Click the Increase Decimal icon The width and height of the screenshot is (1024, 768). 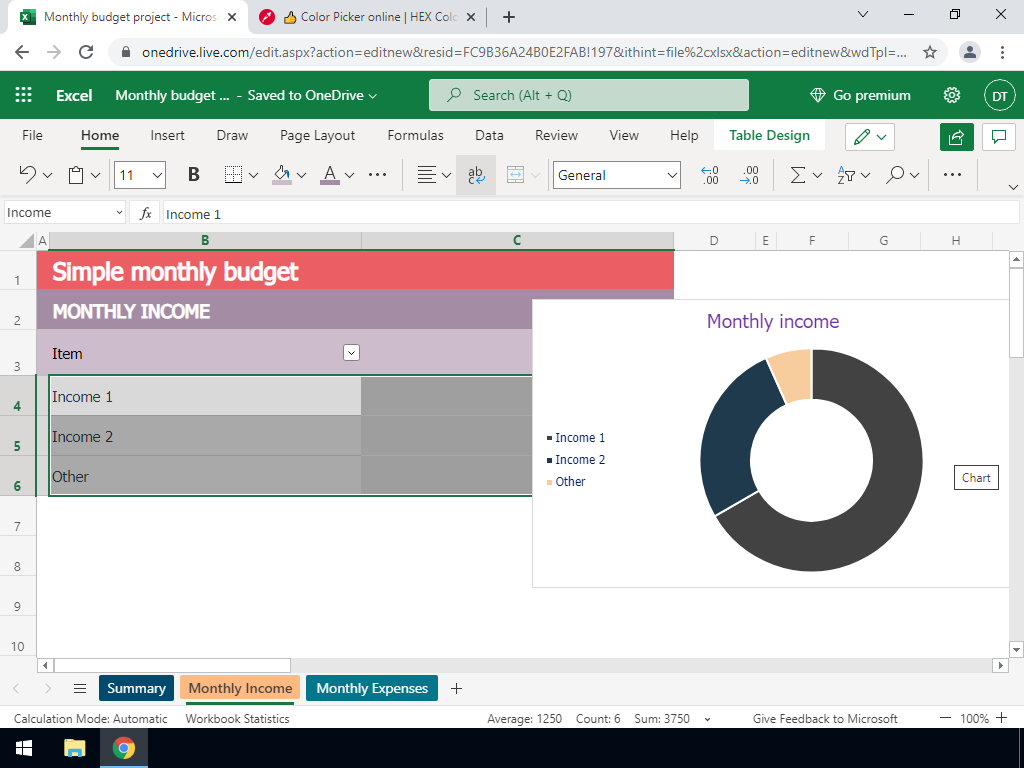click(710, 175)
